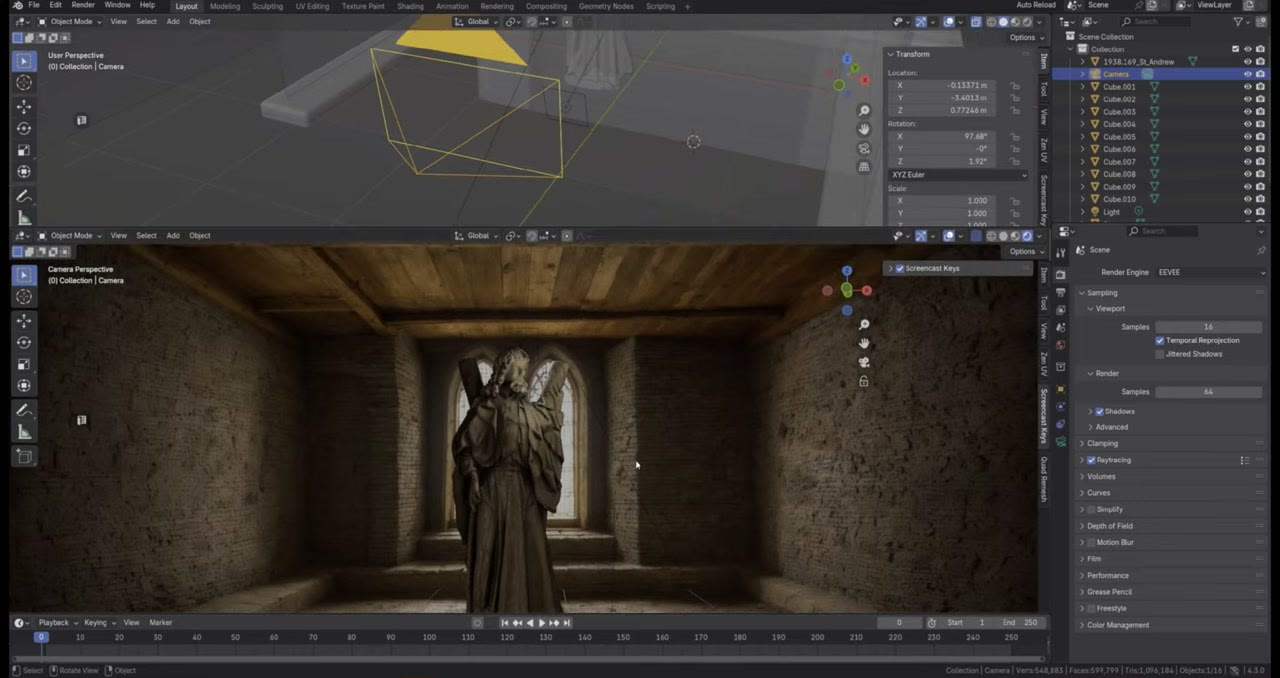Toggle camera view icon in upper viewport
Image resolution: width=1280 pixels, height=678 pixels.
[x=864, y=149]
